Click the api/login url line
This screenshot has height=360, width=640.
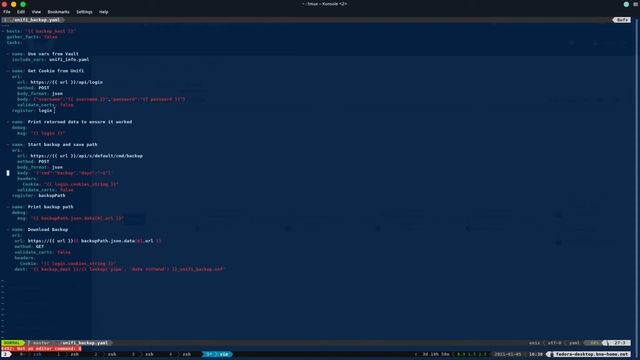tap(60, 82)
